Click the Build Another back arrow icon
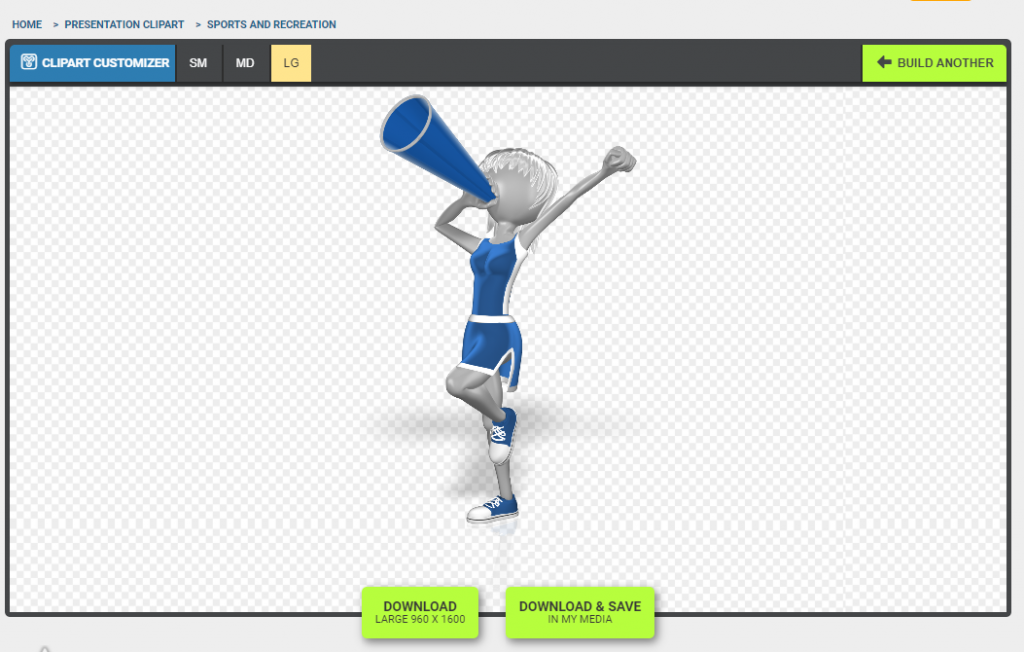The width and height of the screenshot is (1024, 652). click(884, 62)
